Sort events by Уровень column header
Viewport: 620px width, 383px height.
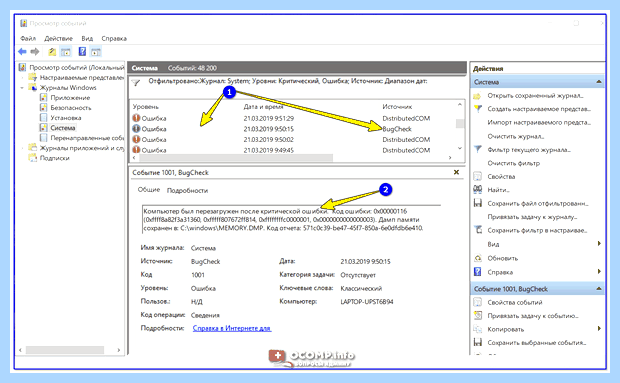point(146,107)
